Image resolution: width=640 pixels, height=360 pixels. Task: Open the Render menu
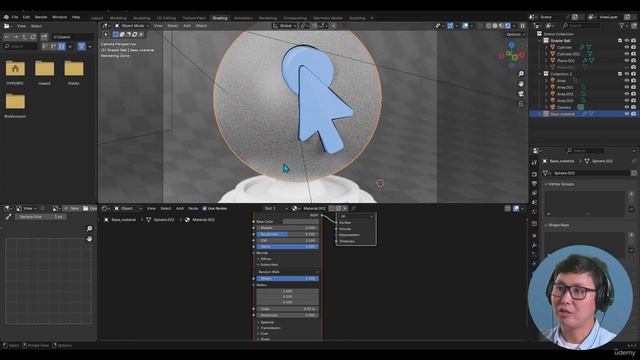[41, 17]
